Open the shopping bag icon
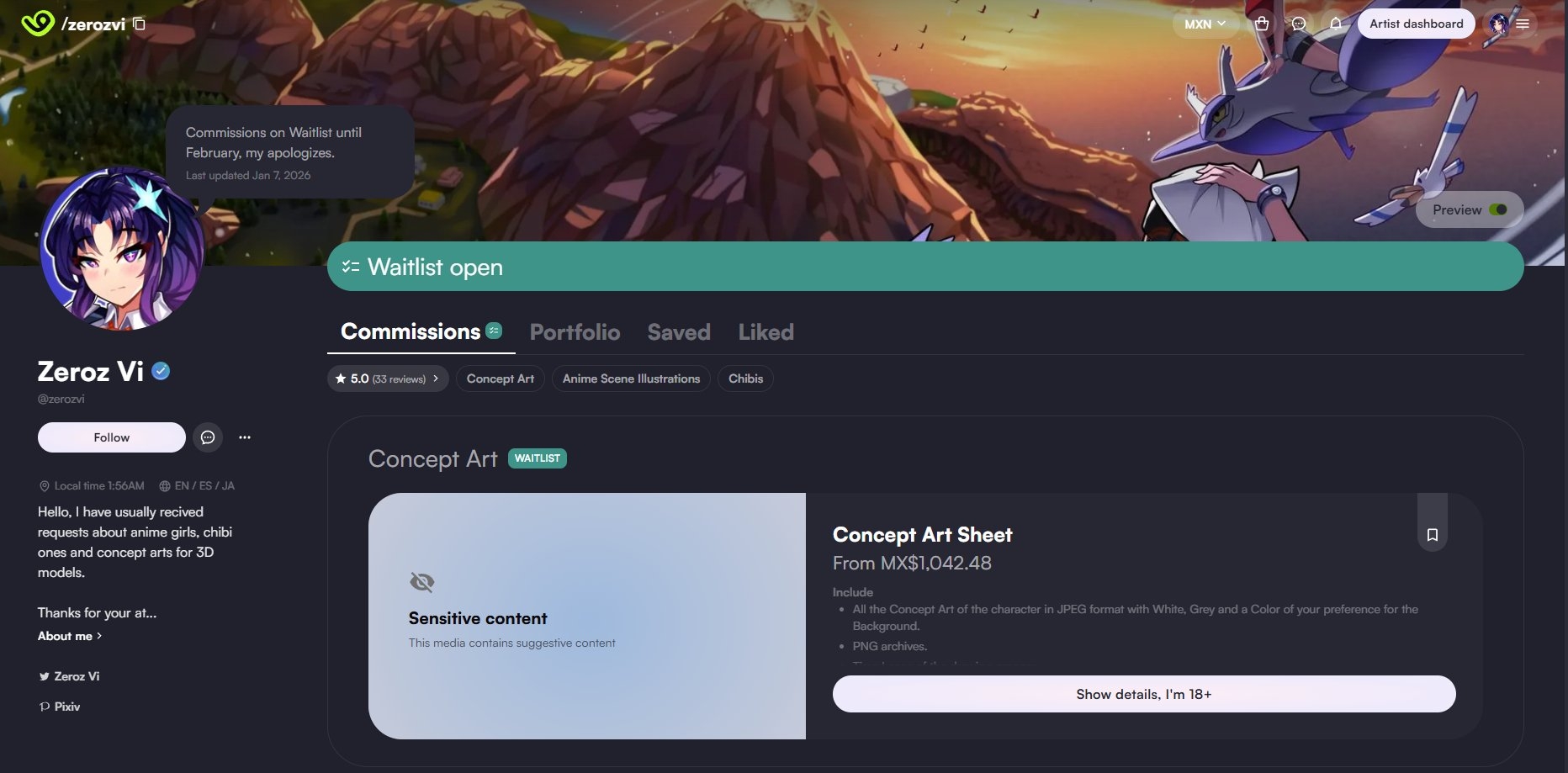This screenshot has height=773, width=1568. pyautogui.click(x=1262, y=24)
